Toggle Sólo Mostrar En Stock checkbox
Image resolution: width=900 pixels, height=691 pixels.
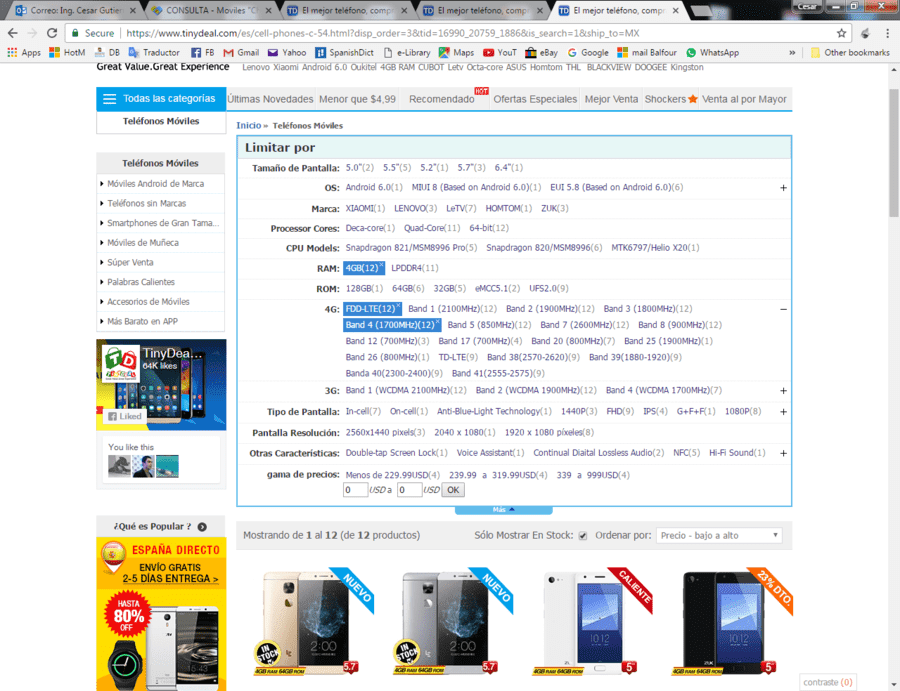(583, 535)
